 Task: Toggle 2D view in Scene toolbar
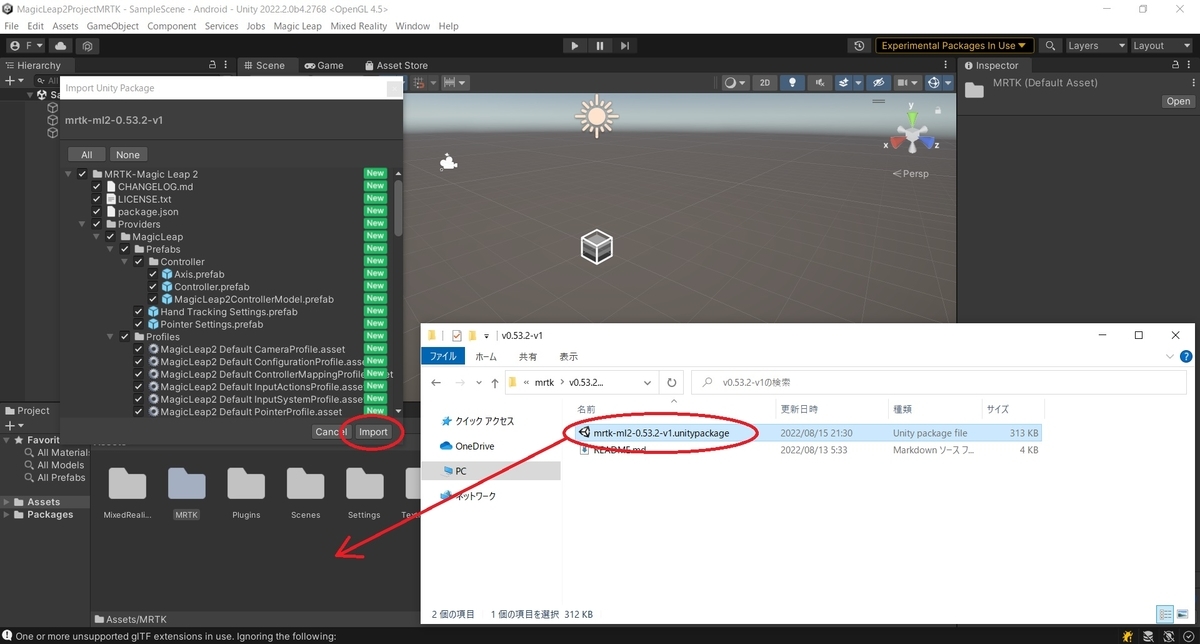pos(764,83)
